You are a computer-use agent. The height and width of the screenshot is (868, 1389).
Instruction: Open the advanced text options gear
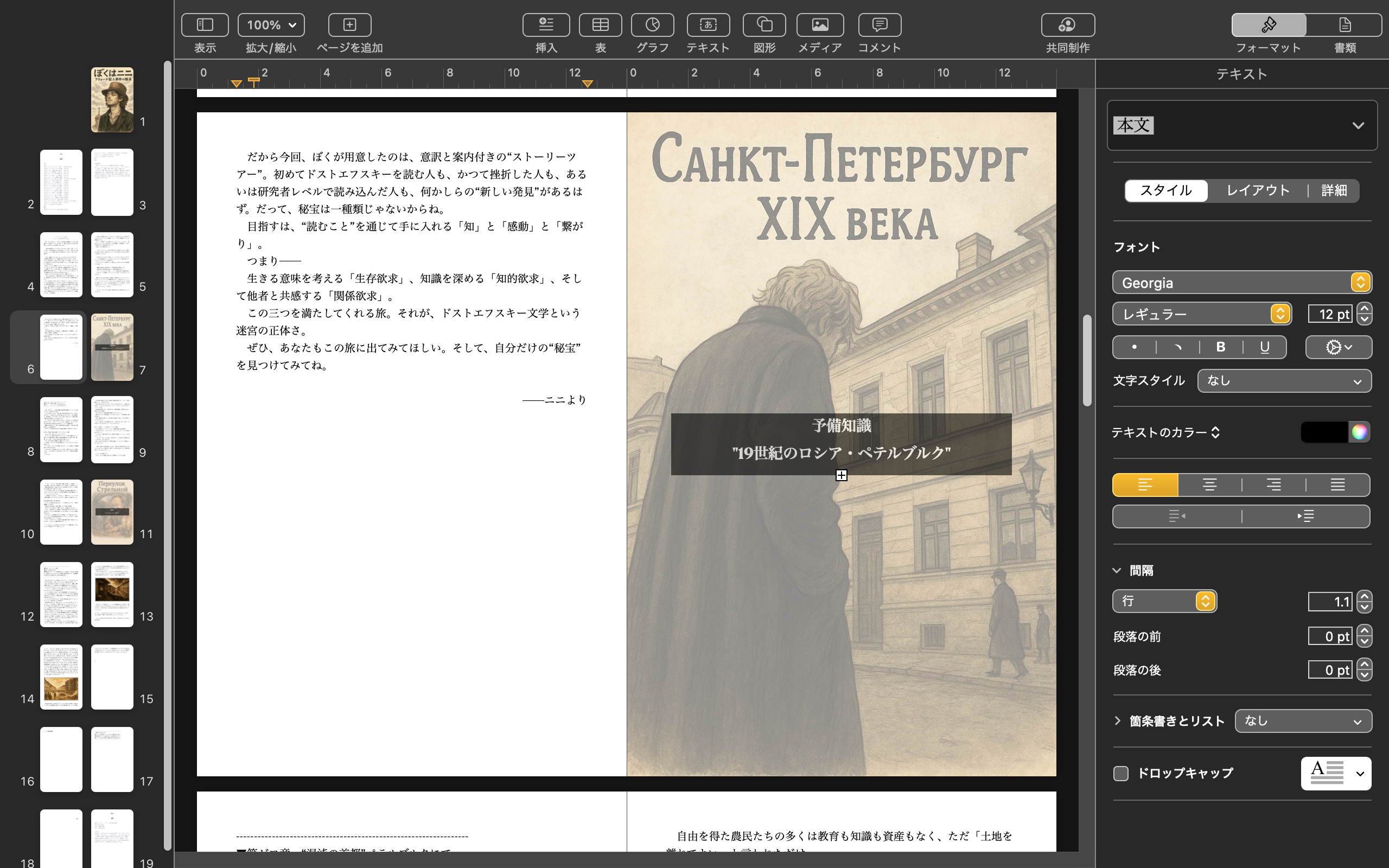click(x=1339, y=347)
